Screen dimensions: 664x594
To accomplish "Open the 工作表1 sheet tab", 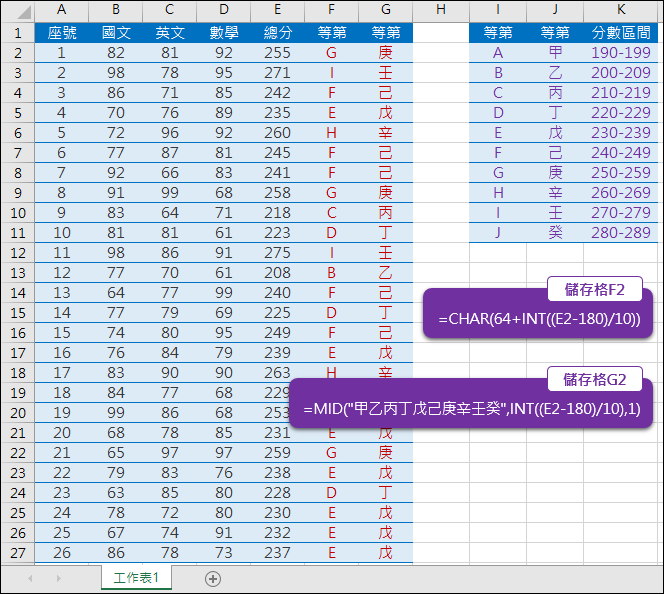I will point(136,577).
